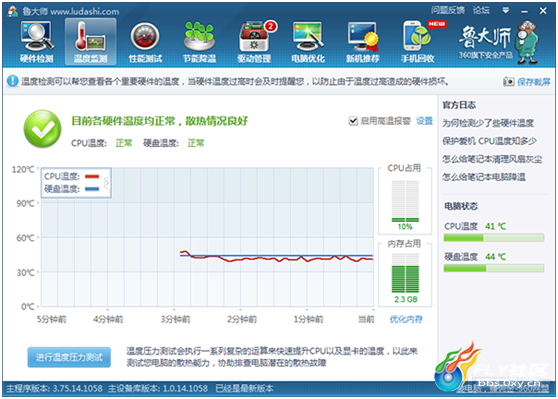This screenshot has height=399, width=558.
Task: Click the 44 ℃ disk temperature value
Action: [x=495, y=257]
